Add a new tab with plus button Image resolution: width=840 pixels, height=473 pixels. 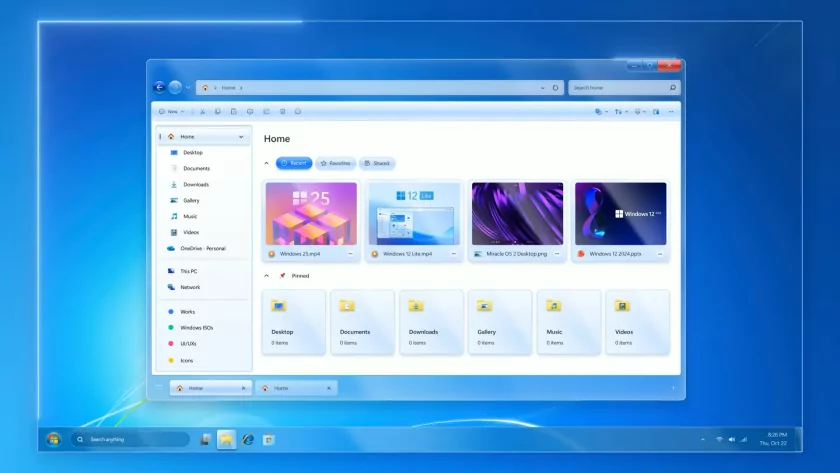point(673,388)
